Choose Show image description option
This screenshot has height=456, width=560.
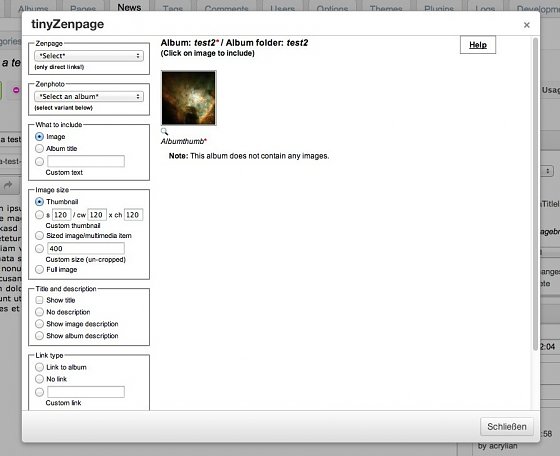(x=39, y=324)
